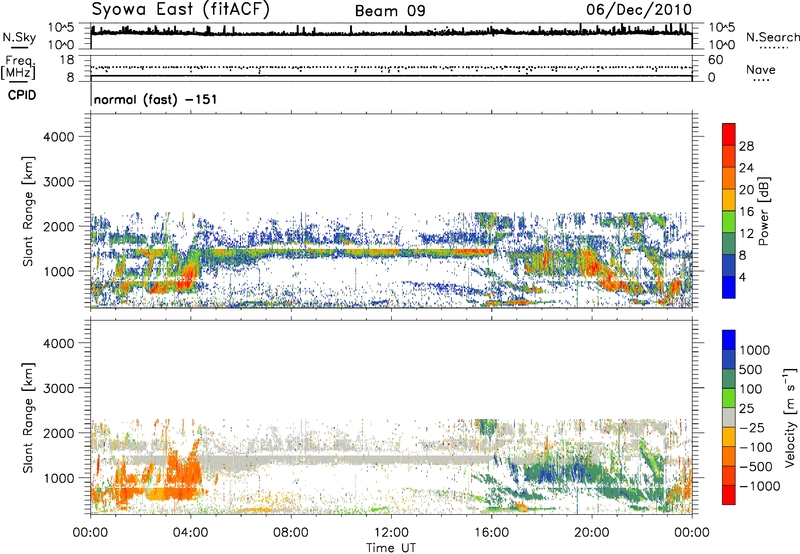The height and width of the screenshot is (554, 800).
Task: Click 'normal (fast) -151' text
Action: 155,99
